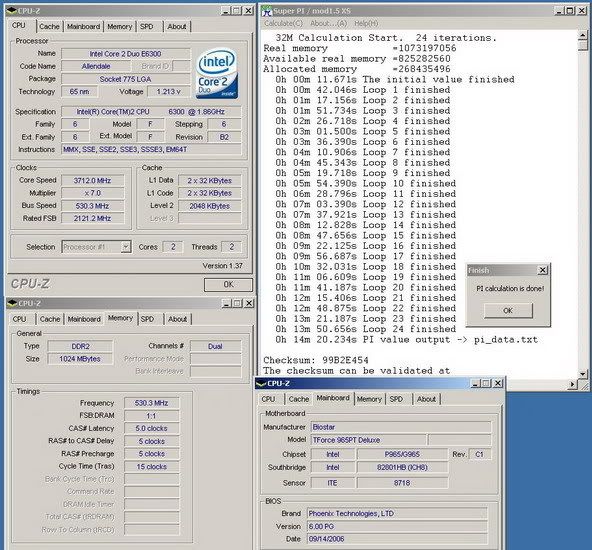The width and height of the screenshot is (592, 550).
Task: Open About menu in Super PI
Action: (x=328, y=23)
